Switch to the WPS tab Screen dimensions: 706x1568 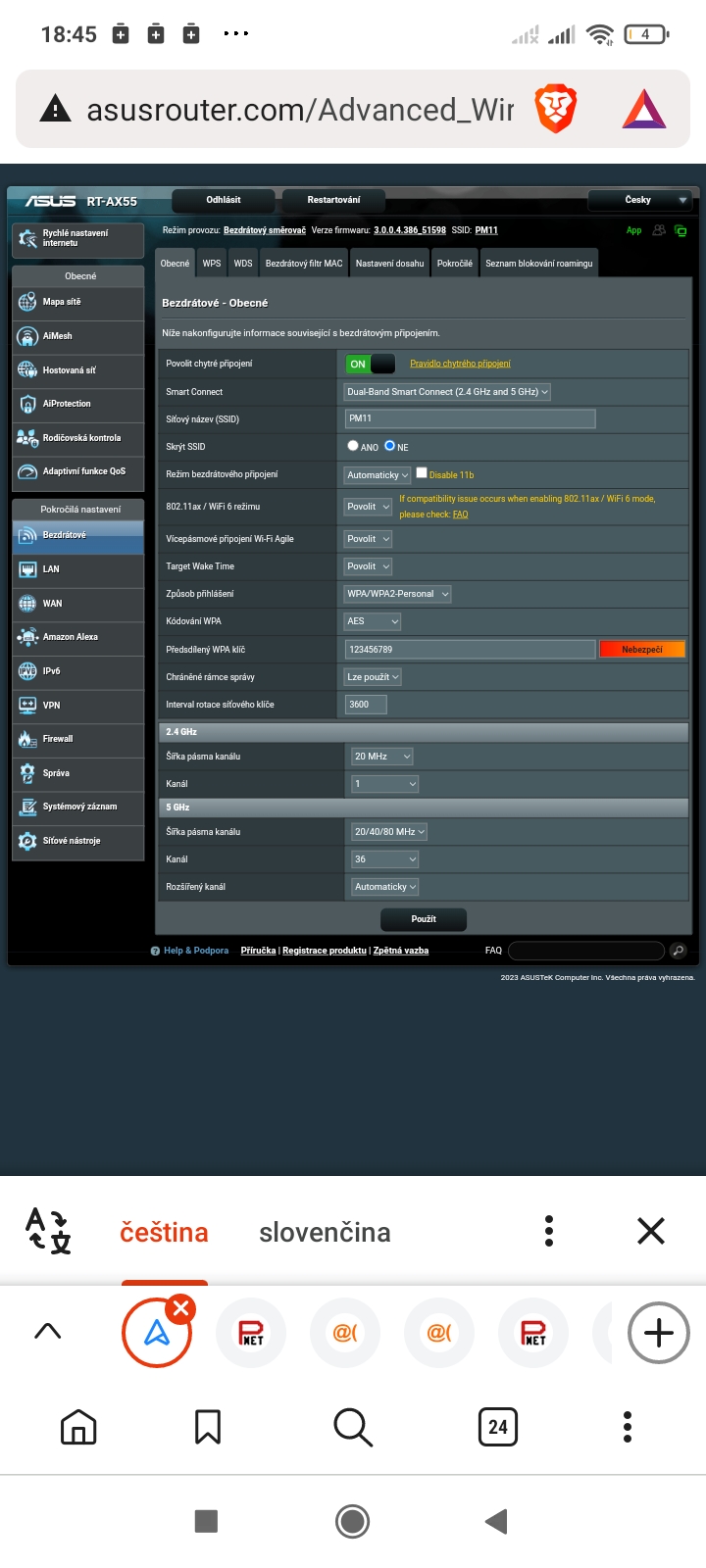(x=212, y=264)
